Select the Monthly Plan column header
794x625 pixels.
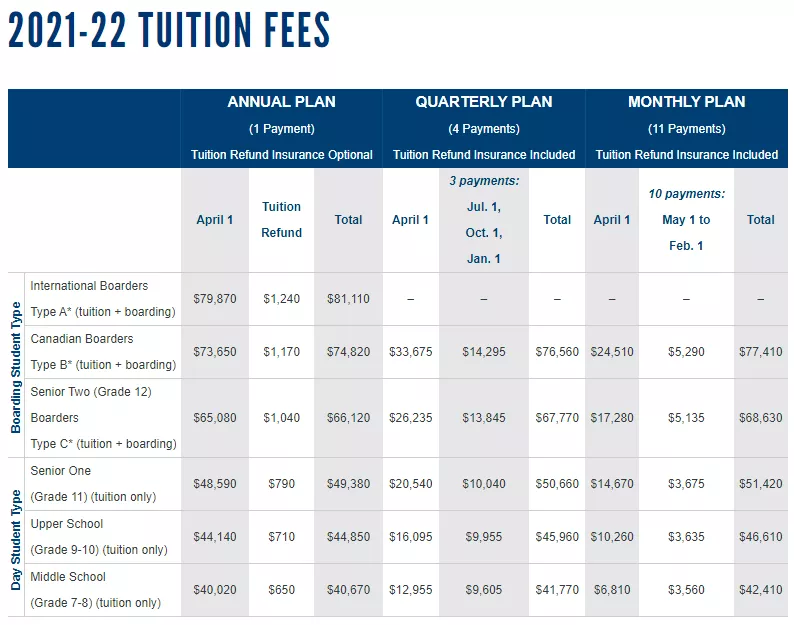click(x=687, y=128)
